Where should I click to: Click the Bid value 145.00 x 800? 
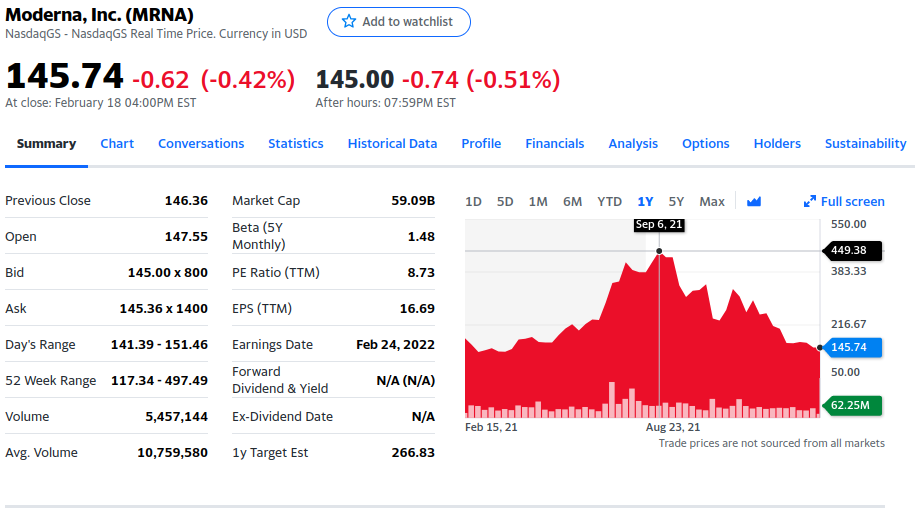pyautogui.click(x=167, y=272)
